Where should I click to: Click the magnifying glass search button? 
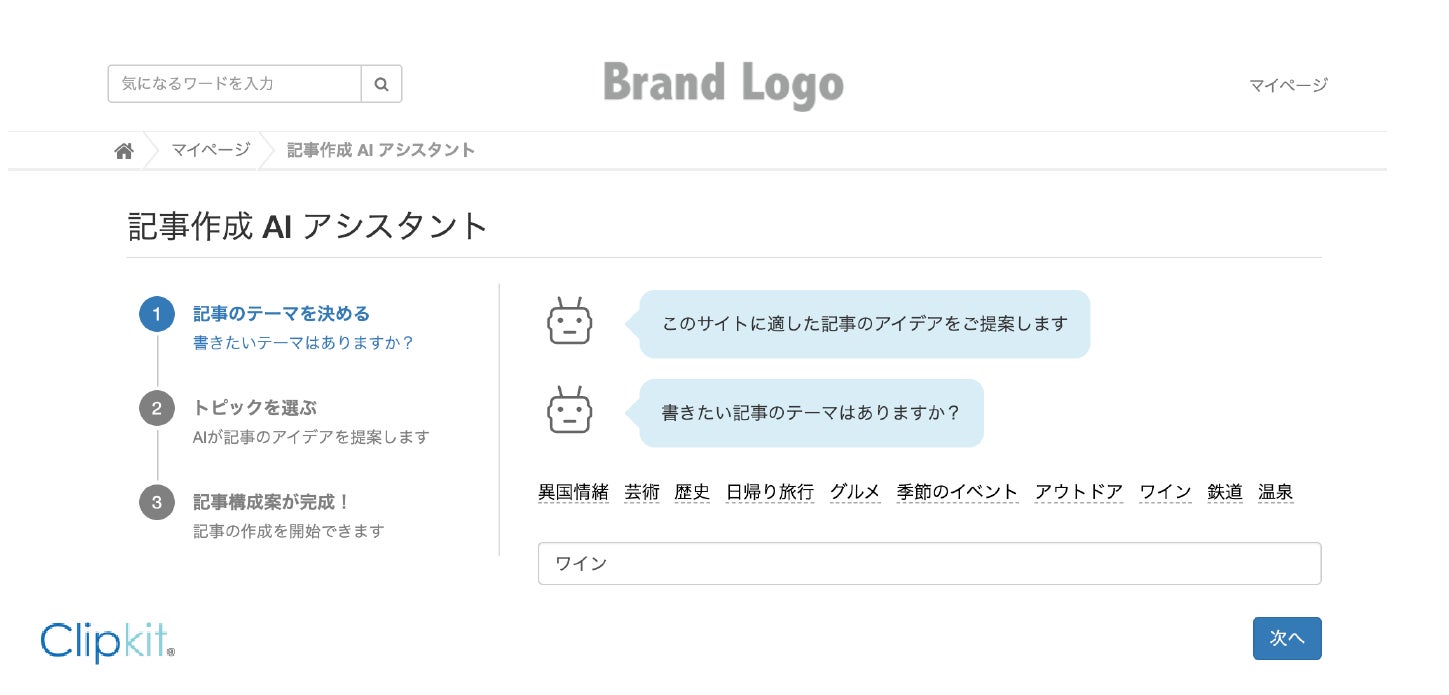pos(381,84)
